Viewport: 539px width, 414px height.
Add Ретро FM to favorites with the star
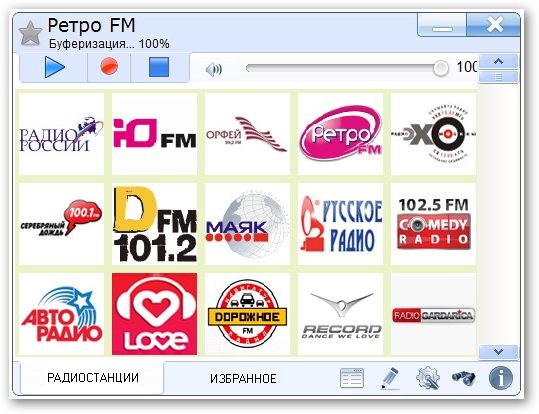click(30, 33)
